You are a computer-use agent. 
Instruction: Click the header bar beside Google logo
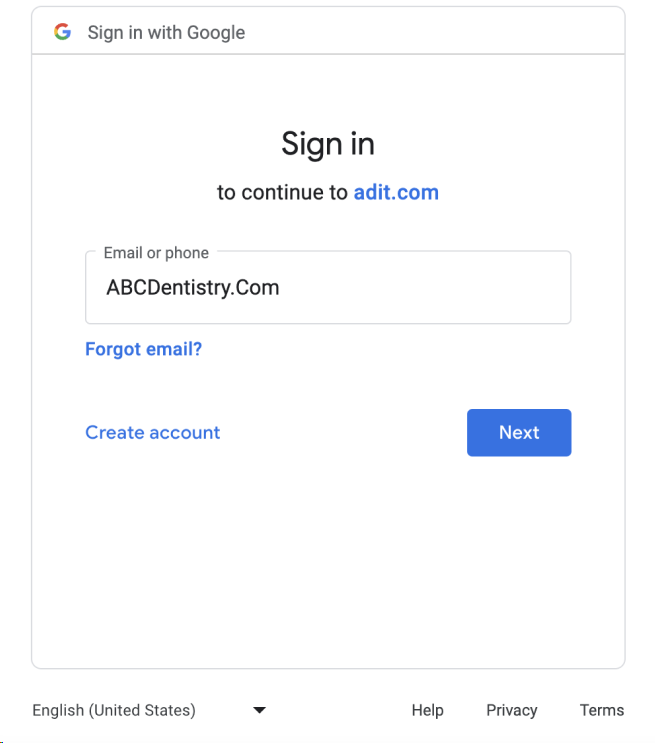pos(427,31)
